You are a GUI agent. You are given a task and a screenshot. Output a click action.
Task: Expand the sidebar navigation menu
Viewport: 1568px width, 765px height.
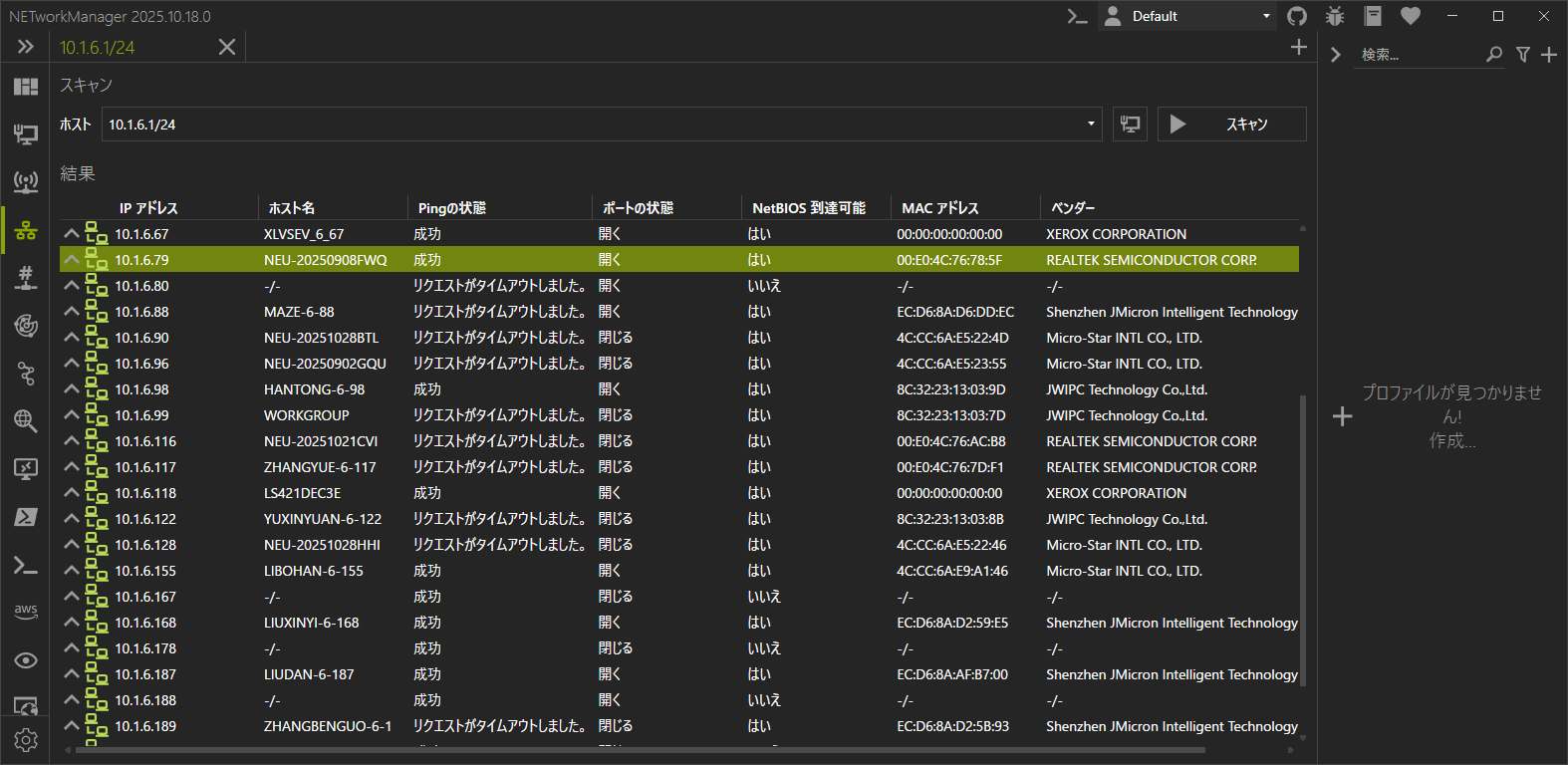coord(26,47)
